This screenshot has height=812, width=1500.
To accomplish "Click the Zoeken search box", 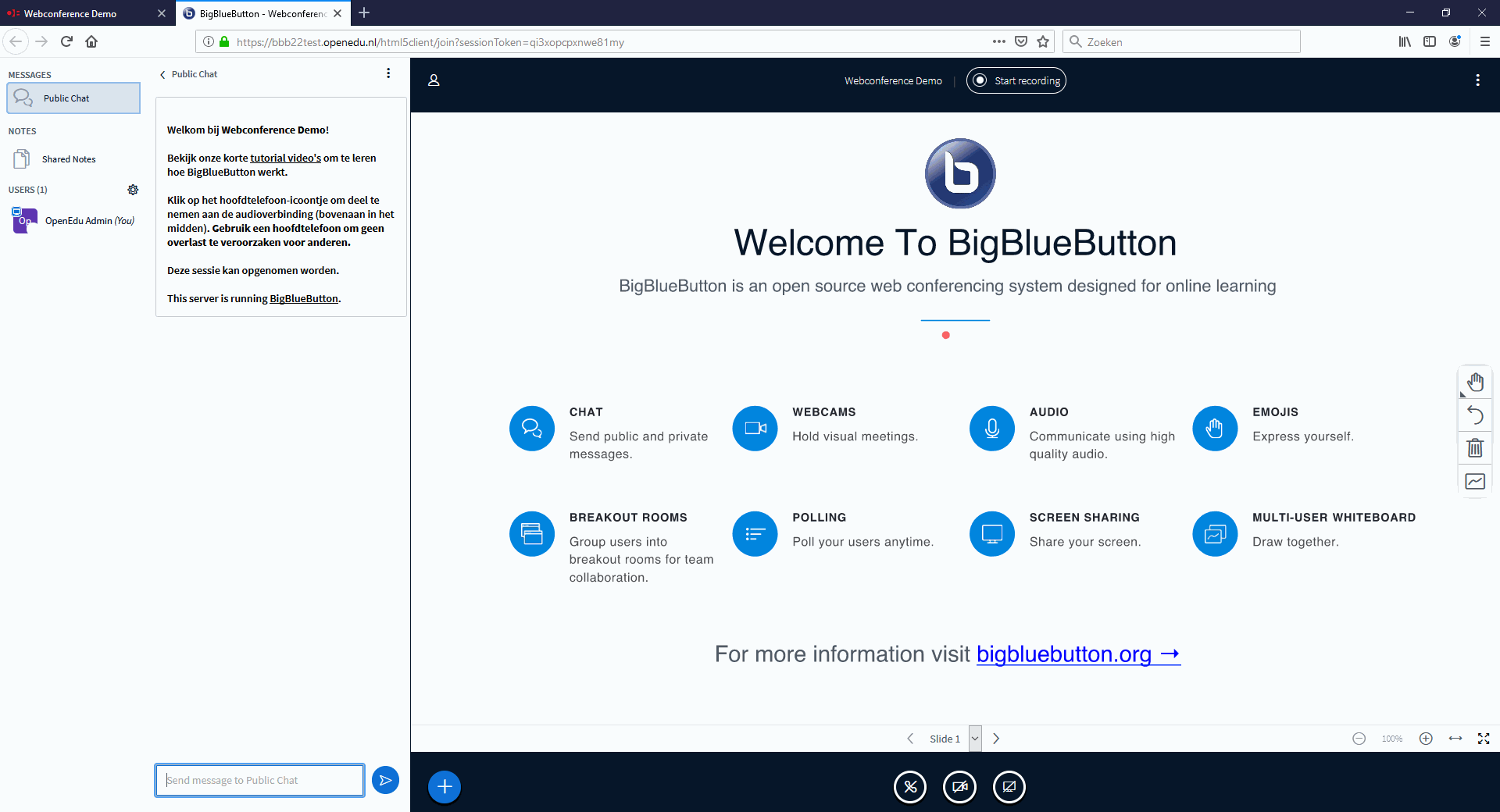I will (x=1181, y=41).
